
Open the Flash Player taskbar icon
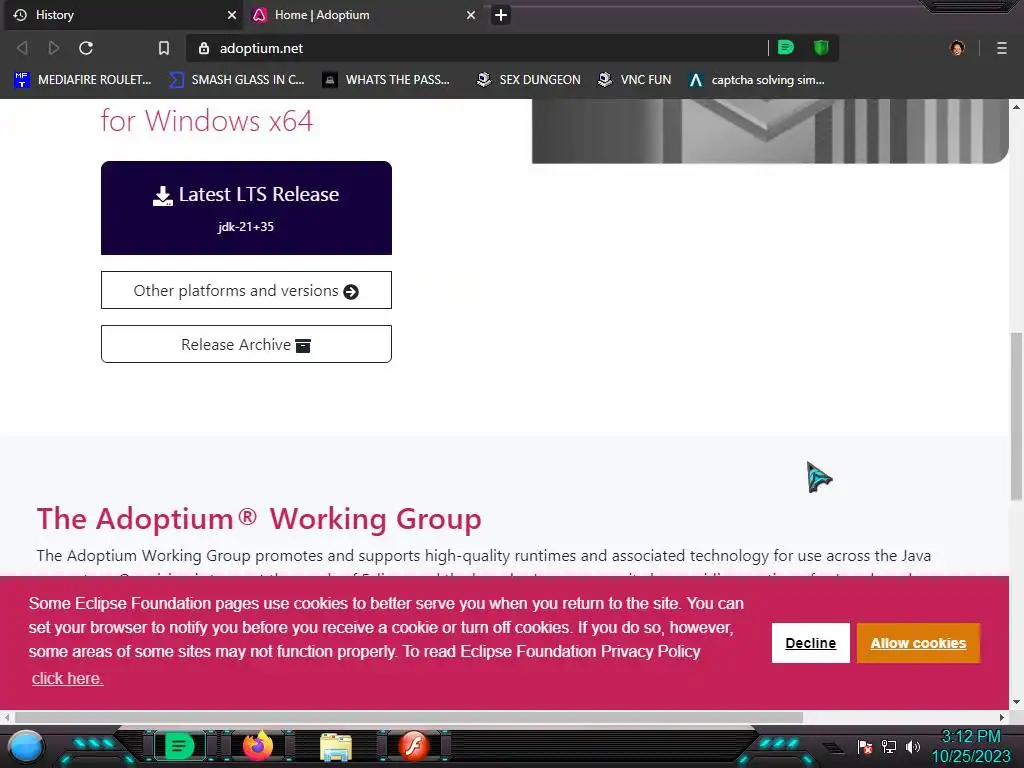tap(414, 746)
